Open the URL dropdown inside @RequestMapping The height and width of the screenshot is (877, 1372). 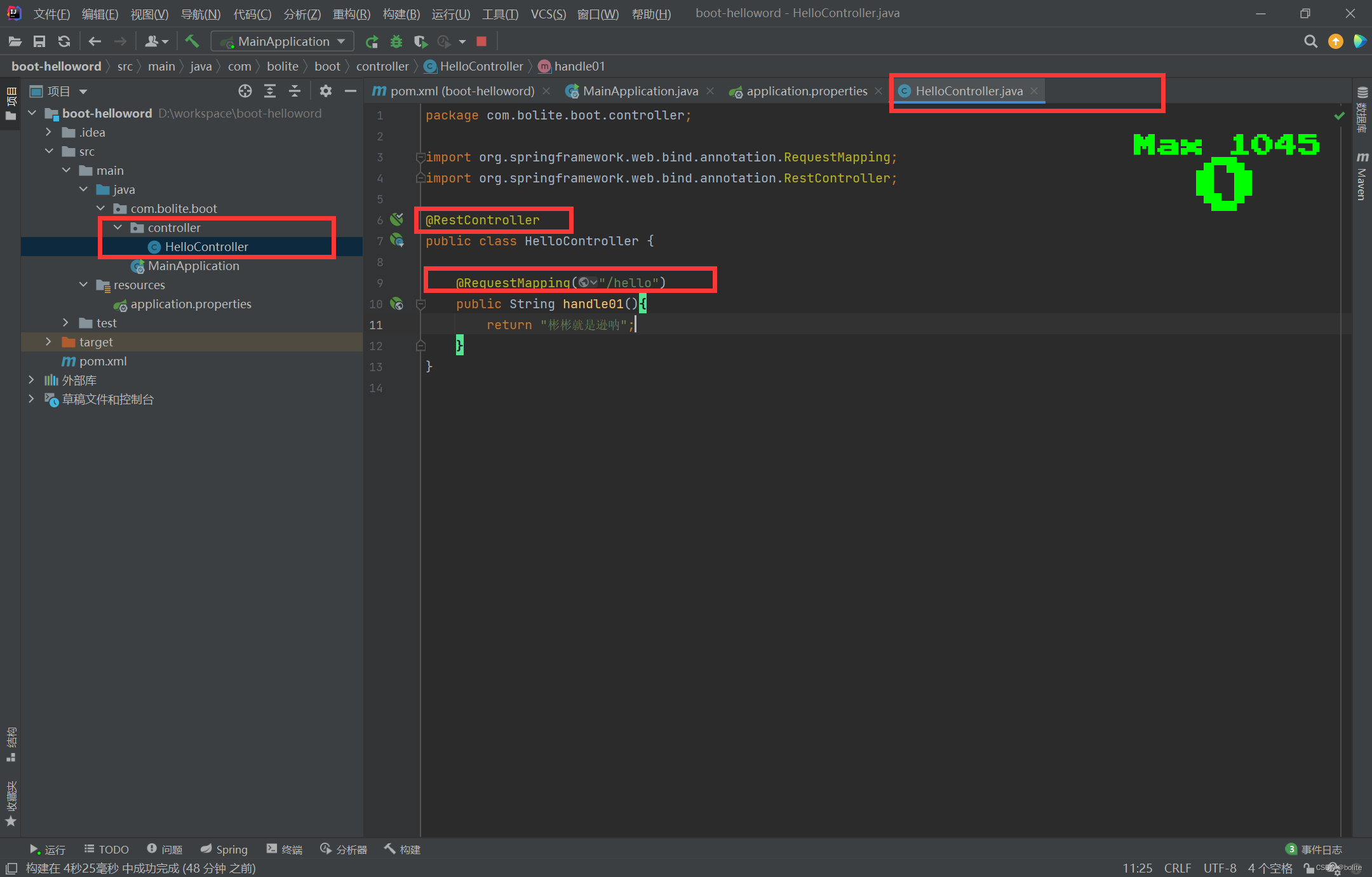pos(588,283)
